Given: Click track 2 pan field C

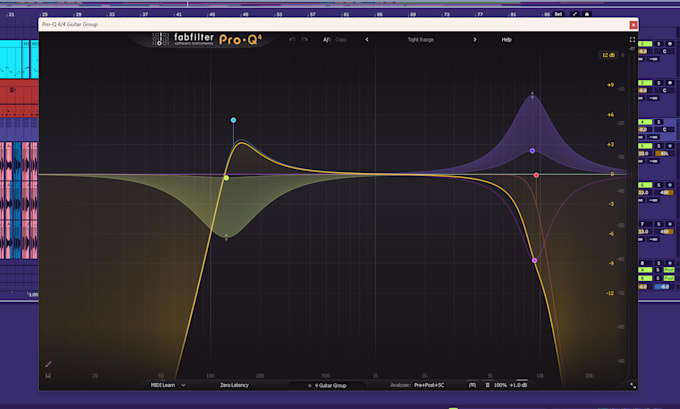Looking at the screenshot, I should click(x=664, y=51).
